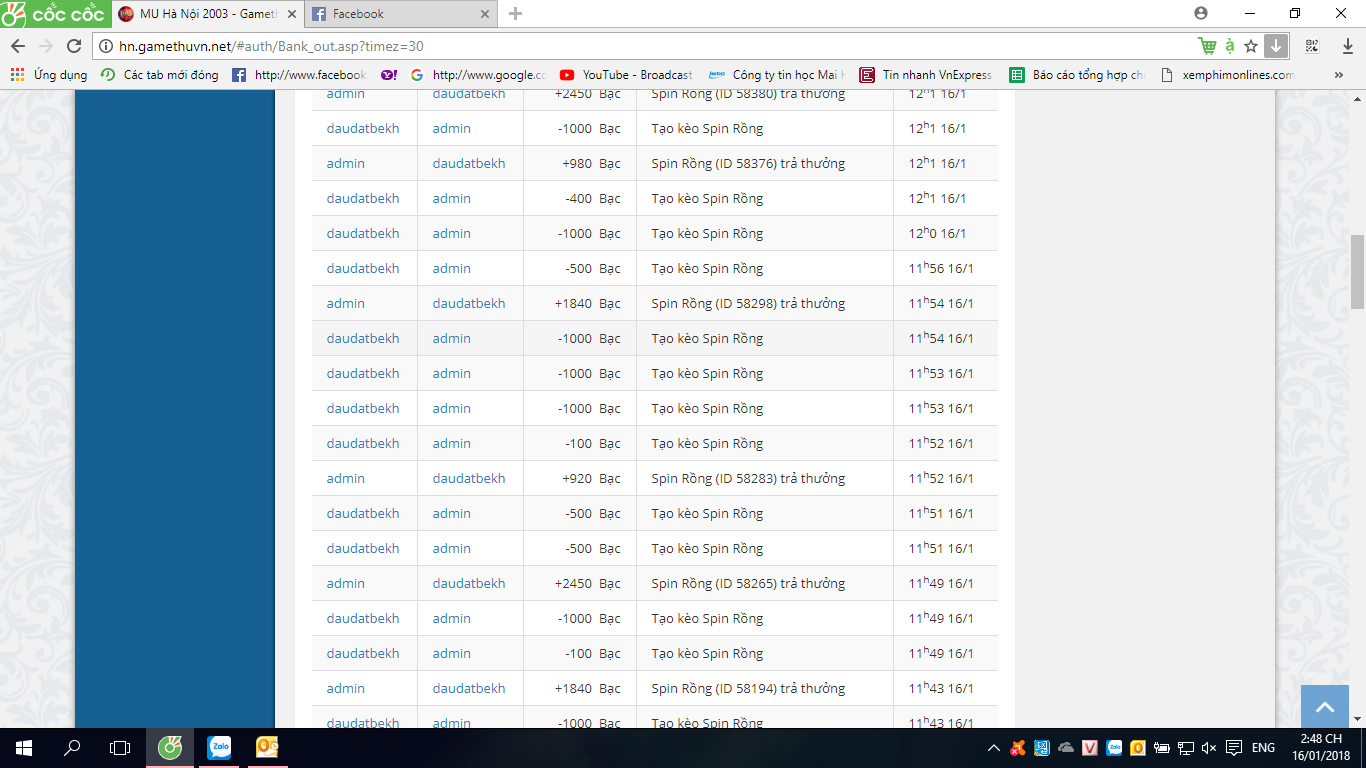Reload the page with the refresh icon
Viewport: 1366px width, 768px height.
(x=73, y=46)
